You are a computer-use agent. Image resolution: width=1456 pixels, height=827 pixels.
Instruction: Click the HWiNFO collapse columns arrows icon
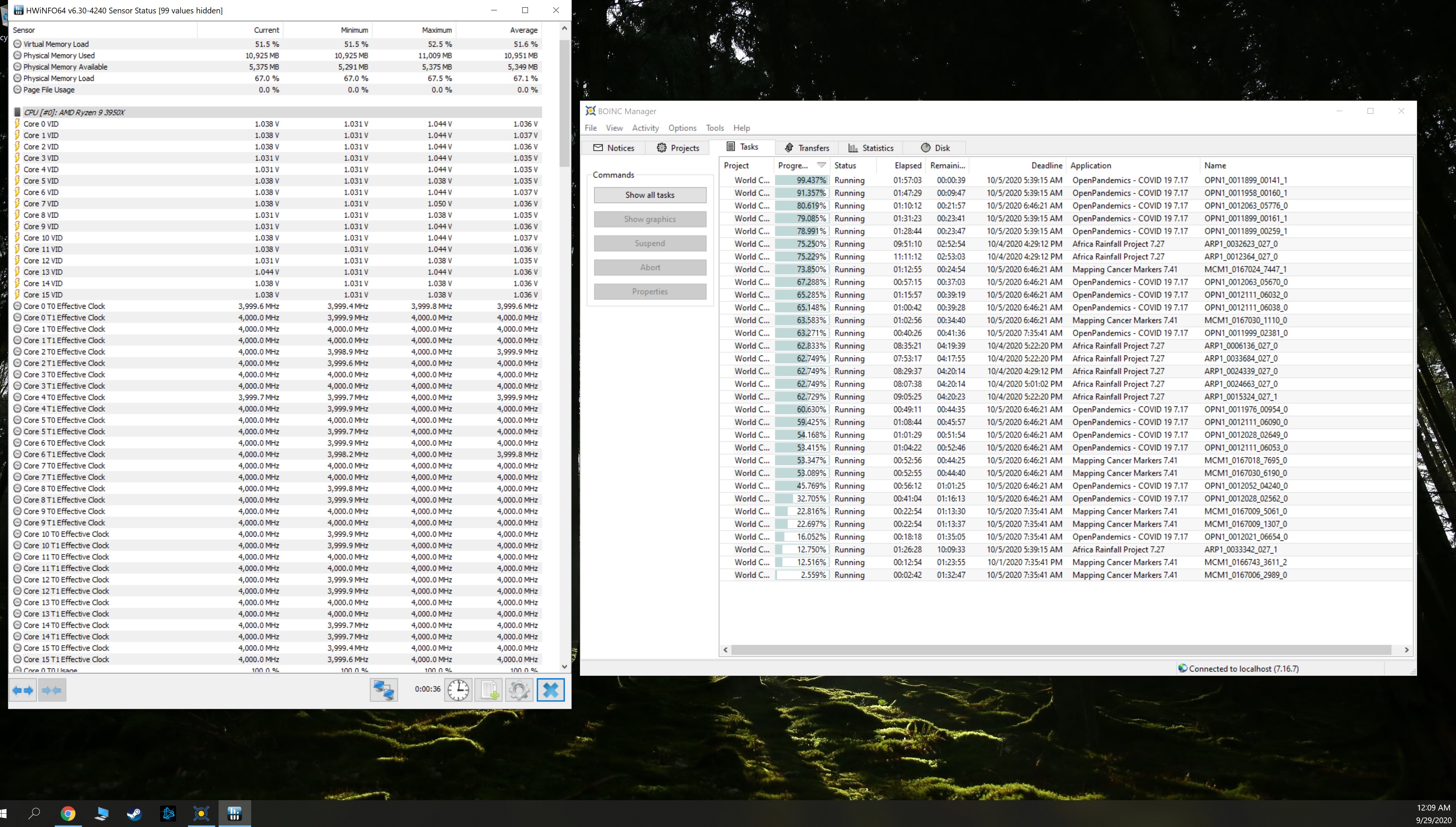(x=52, y=690)
